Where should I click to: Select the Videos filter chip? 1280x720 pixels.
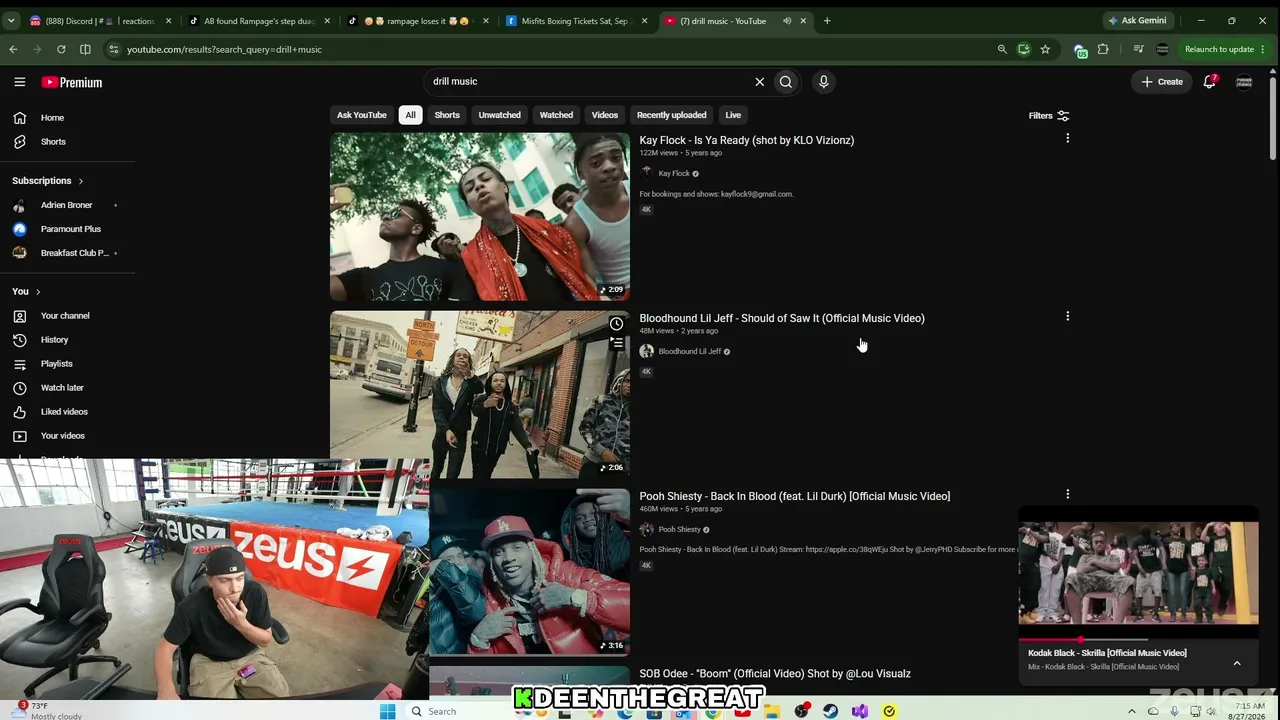click(x=605, y=115)
